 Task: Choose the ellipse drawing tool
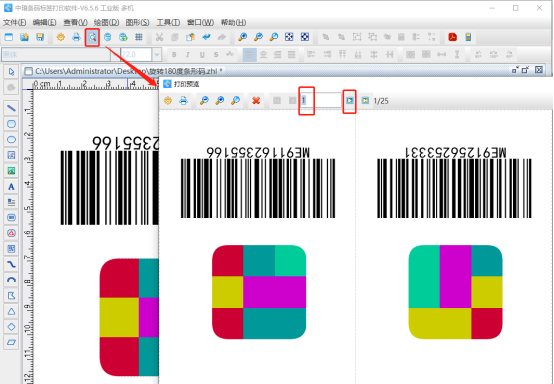11,140
